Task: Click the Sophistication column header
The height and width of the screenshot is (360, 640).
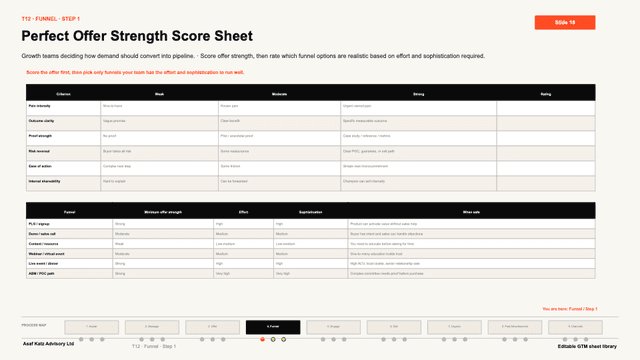Action: click(311, 212)
